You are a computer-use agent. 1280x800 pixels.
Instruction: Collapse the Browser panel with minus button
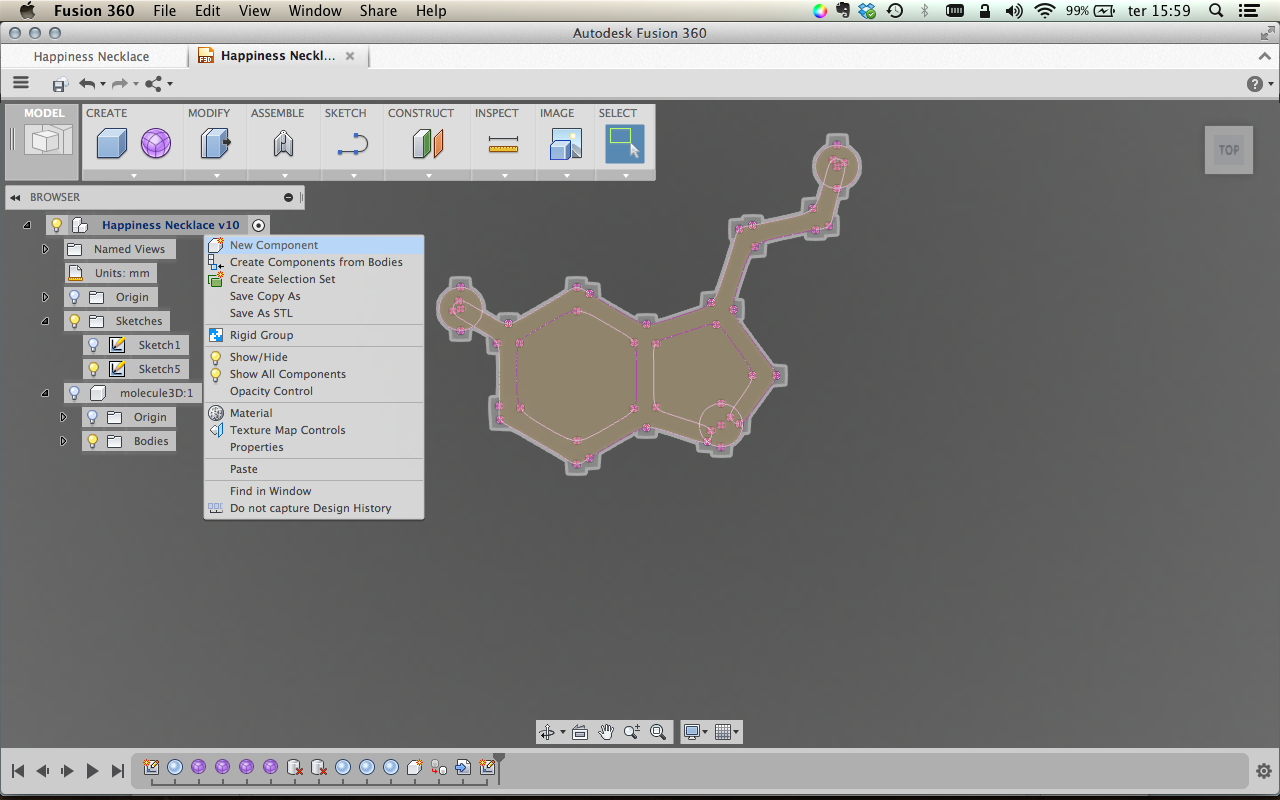pyautogui.click(x=289, y=197)
